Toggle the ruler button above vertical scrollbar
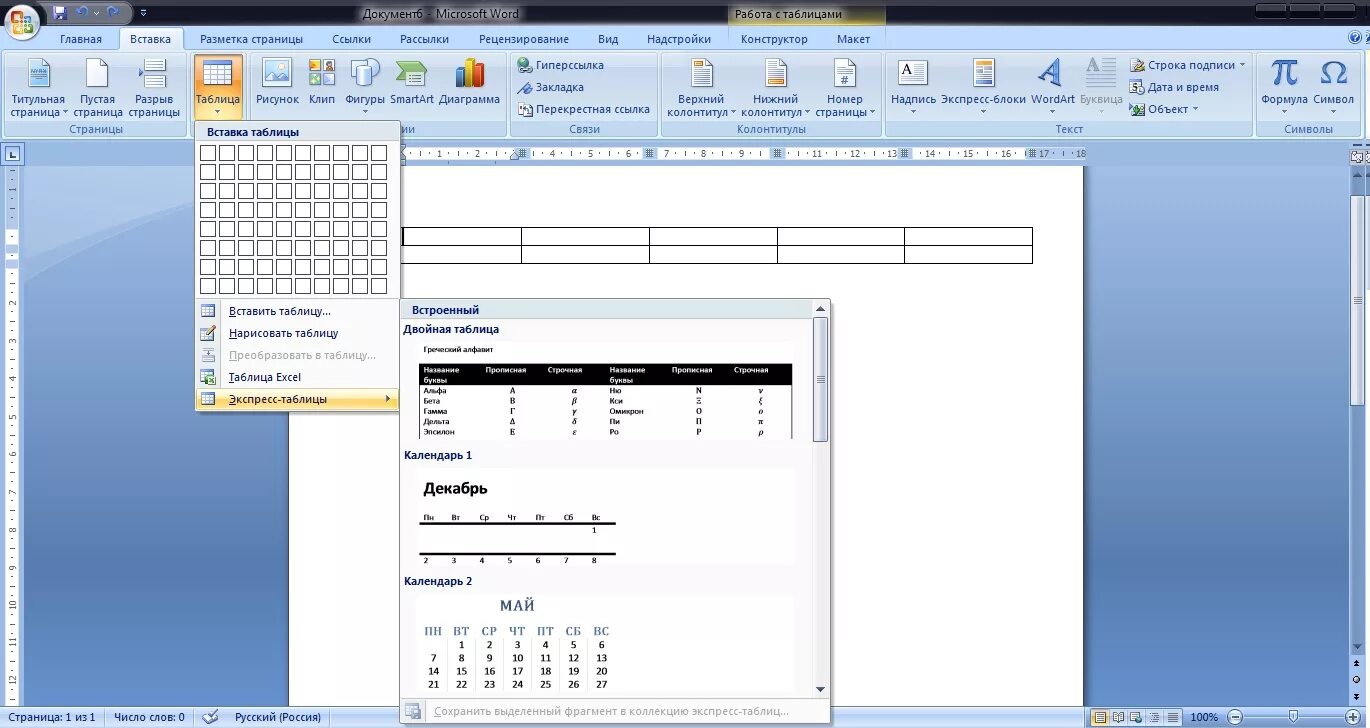 (x=1358, y=156)
